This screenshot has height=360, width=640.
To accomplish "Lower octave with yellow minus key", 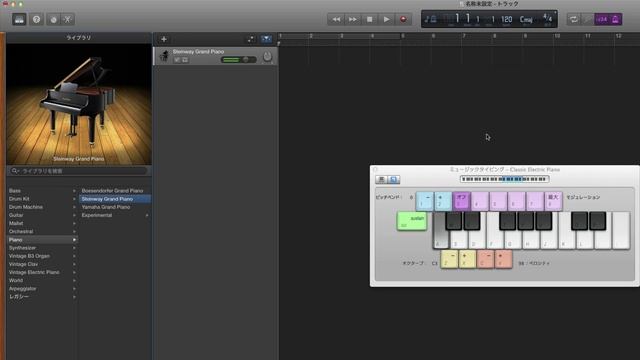I will 449,259.
